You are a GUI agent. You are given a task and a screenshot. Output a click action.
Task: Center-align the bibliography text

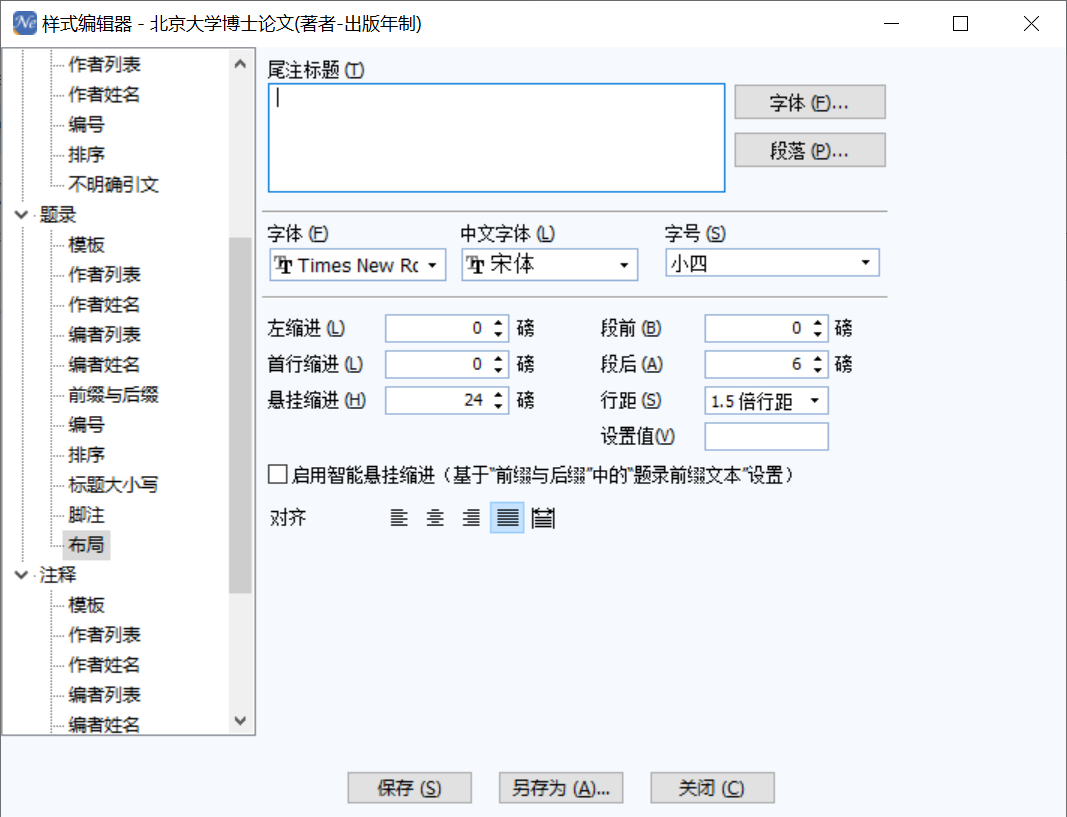coord(435,518)
